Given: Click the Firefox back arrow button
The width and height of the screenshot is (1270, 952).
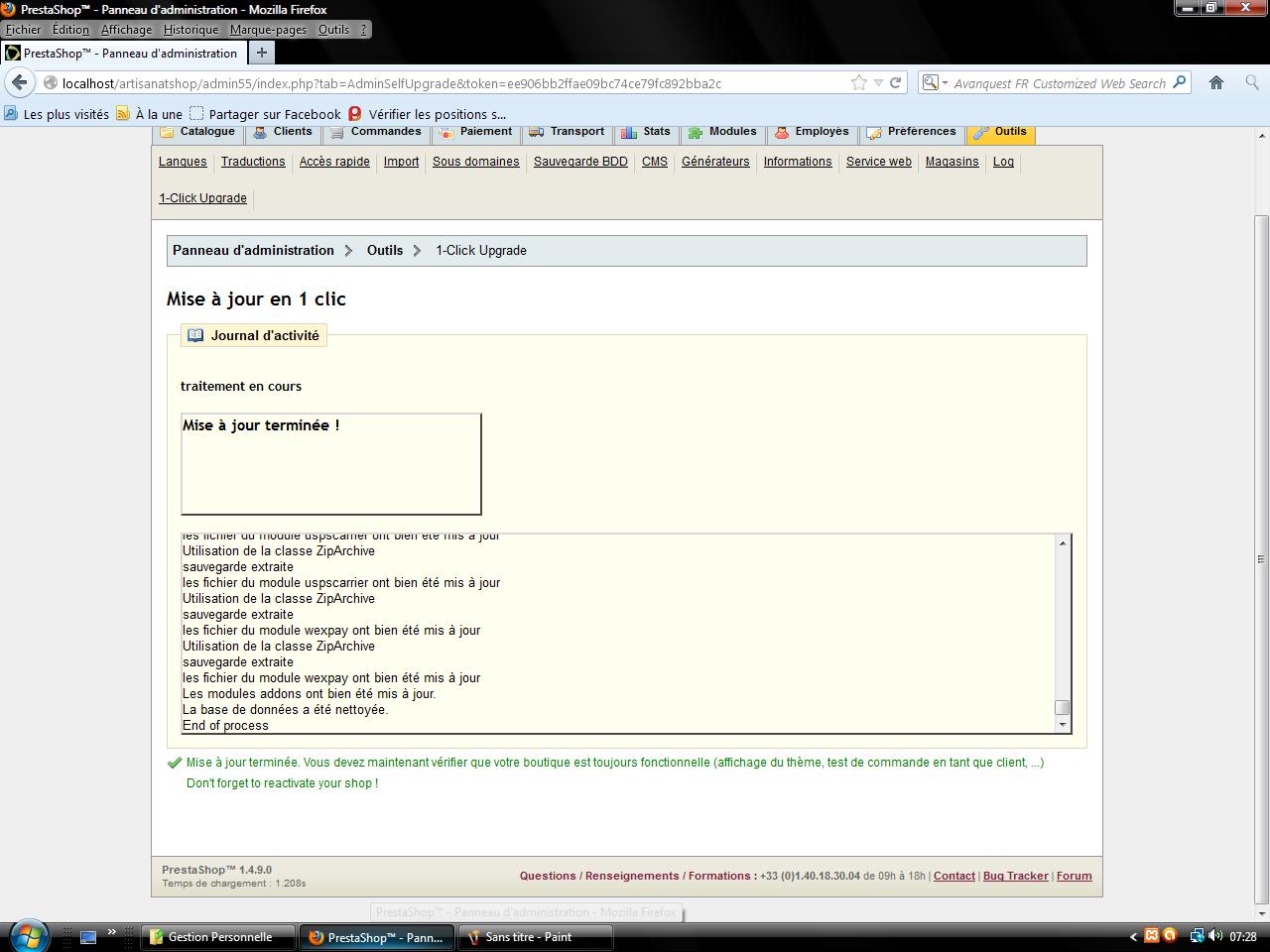Looking at the screenshot, I should click(x=20, y=82).
